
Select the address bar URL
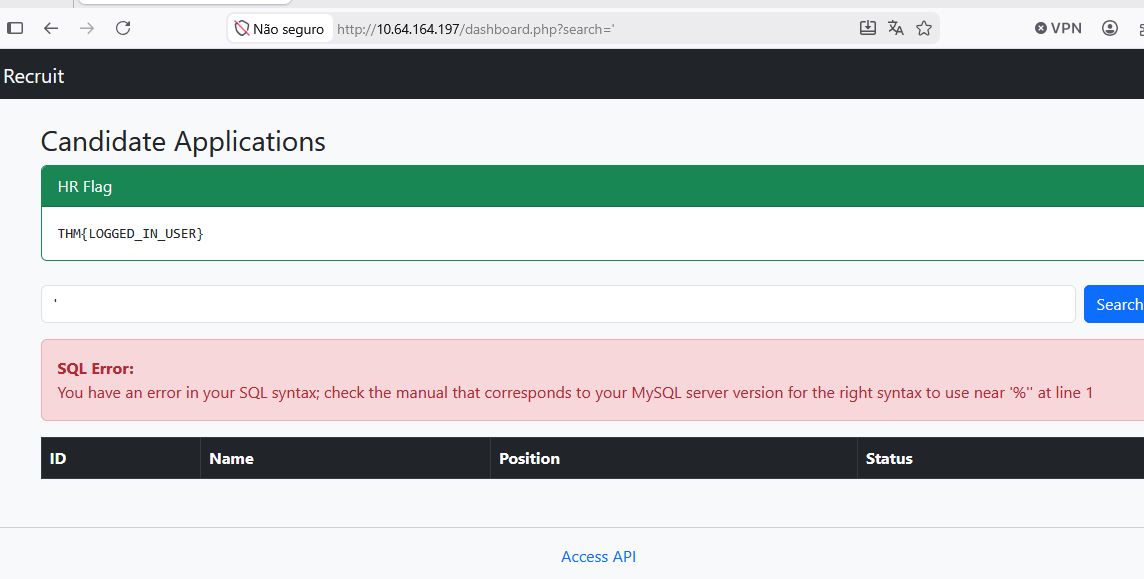point(476,29)
